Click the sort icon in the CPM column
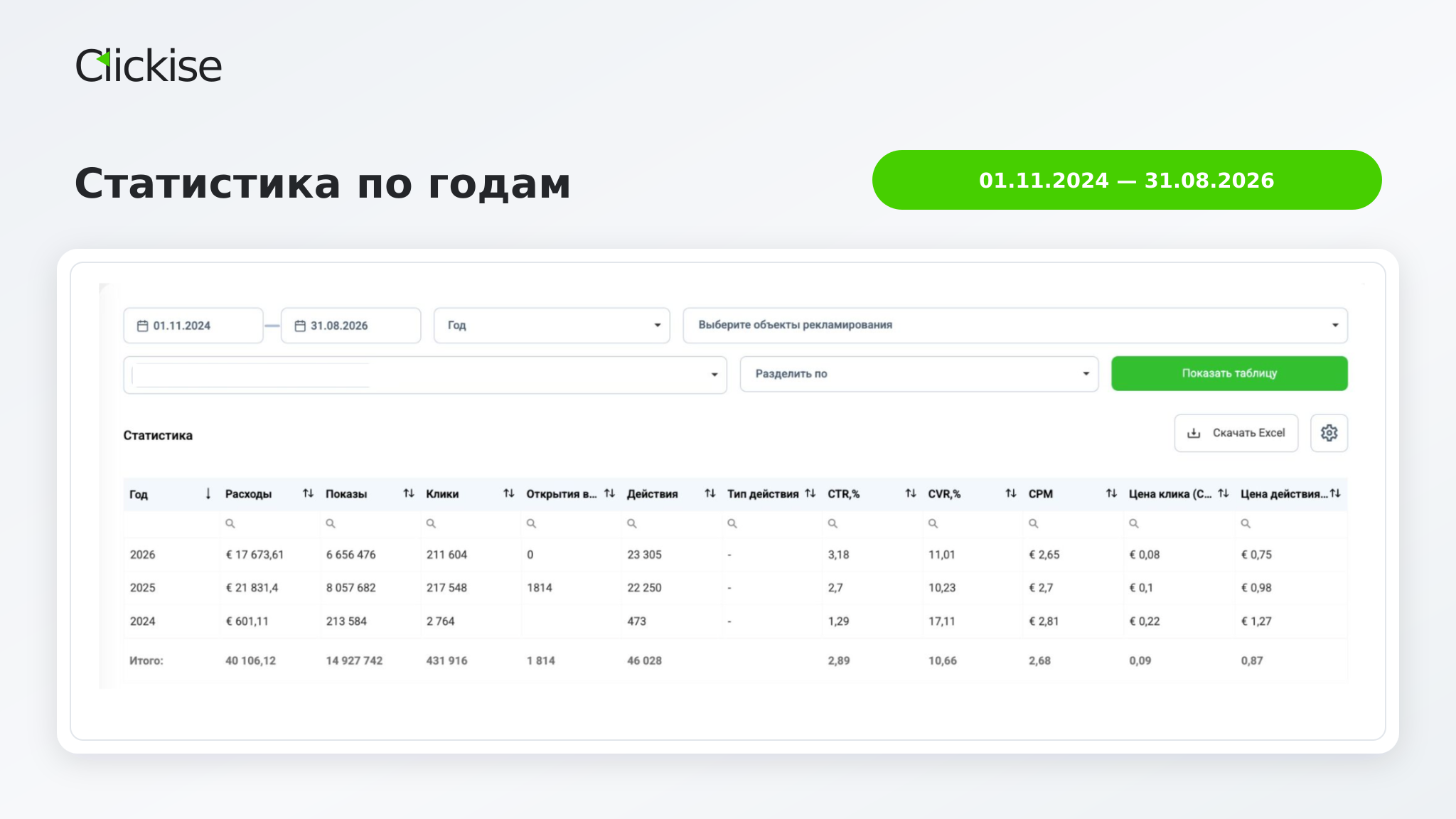 1111,493
